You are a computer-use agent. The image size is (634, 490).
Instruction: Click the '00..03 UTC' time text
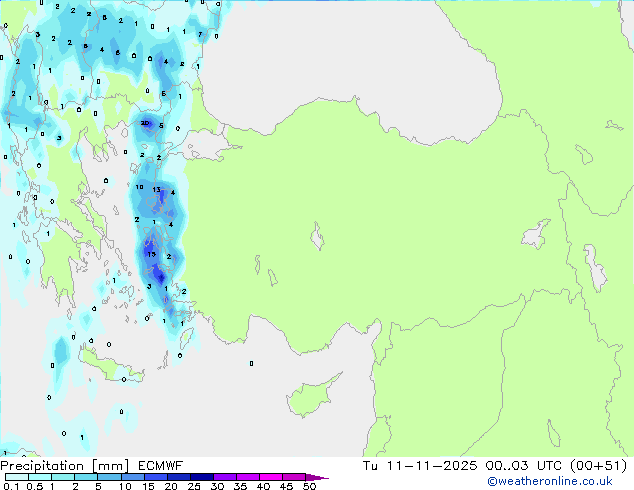tap(524, 466)
